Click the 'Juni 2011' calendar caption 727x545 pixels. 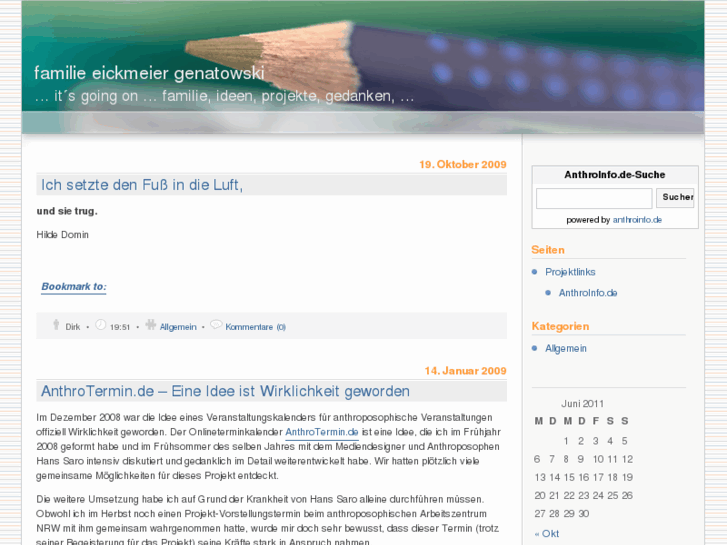tap(582, 404)
